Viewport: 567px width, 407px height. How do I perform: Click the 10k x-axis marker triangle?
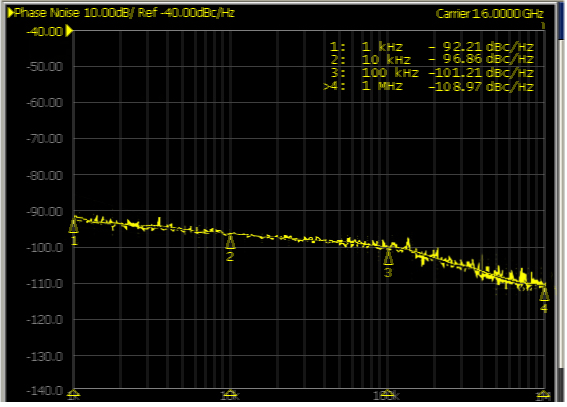pos(230,395)
